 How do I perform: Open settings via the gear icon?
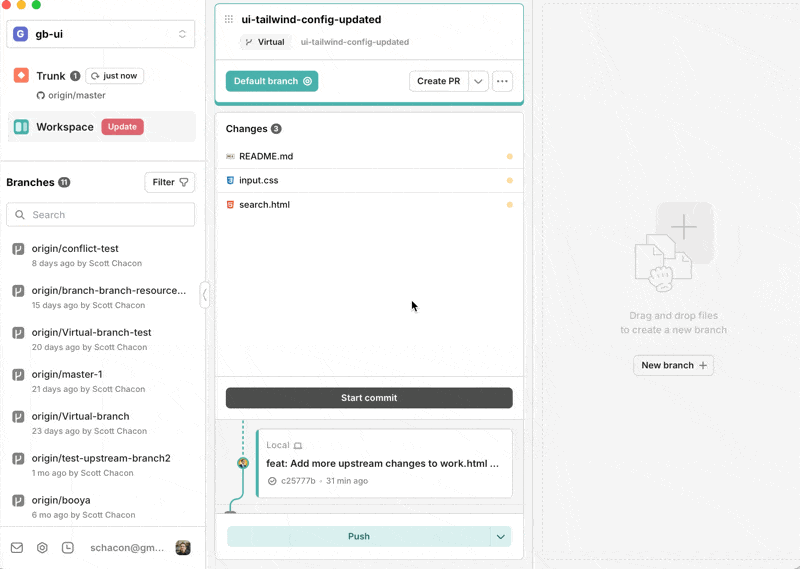(42, 548)
